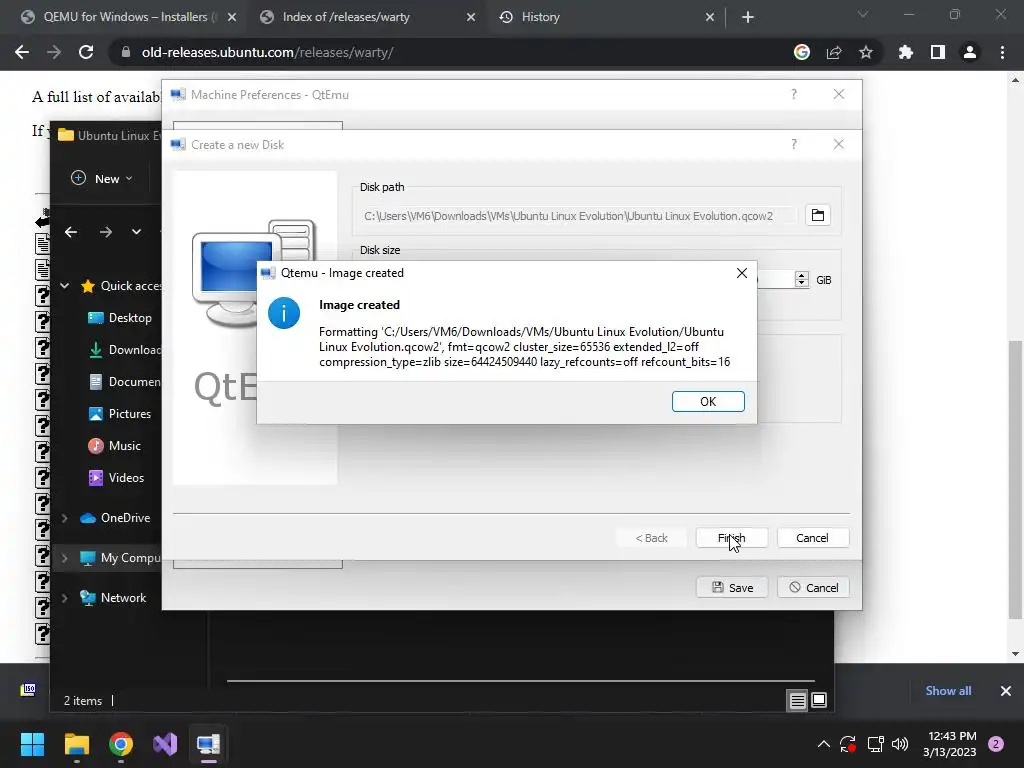The image size is (1024, 768).
Task: Open tab search chevron in Chrome title bar
Action: pos(863,14)
